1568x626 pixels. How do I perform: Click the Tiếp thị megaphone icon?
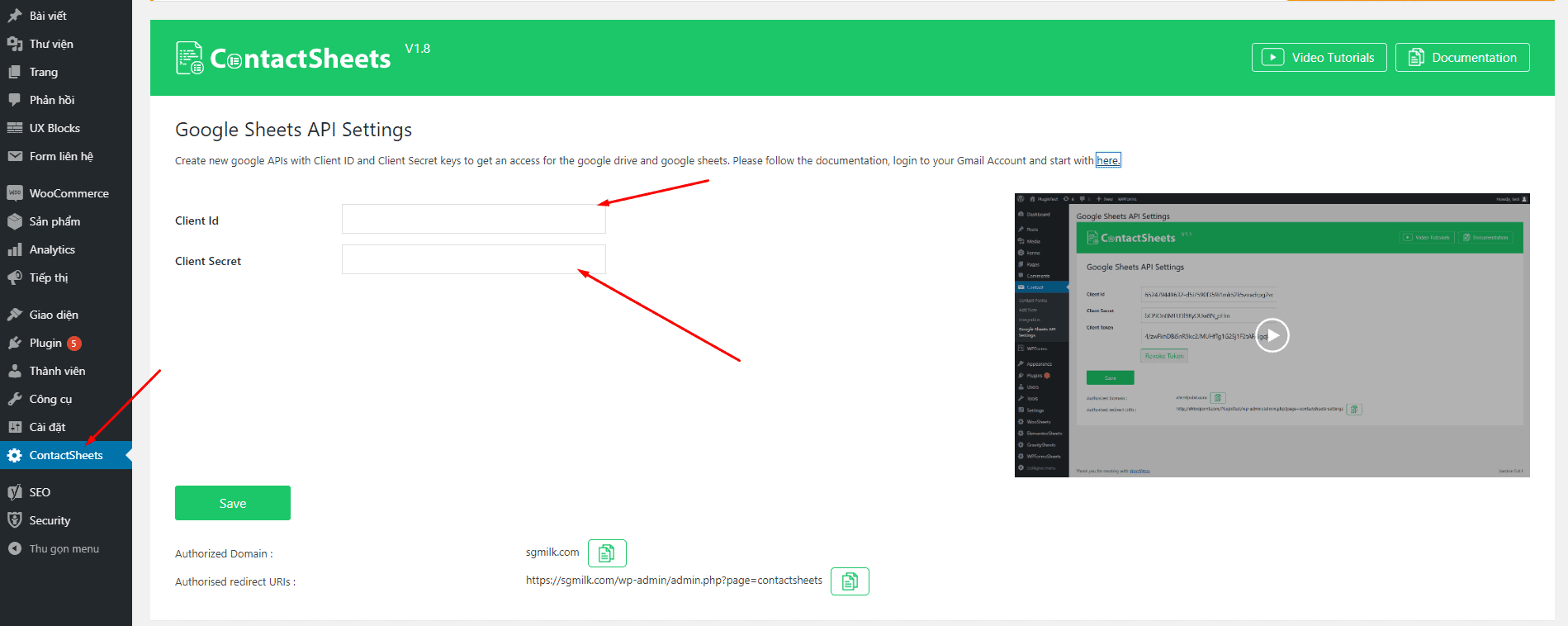(x=15, y=277)
